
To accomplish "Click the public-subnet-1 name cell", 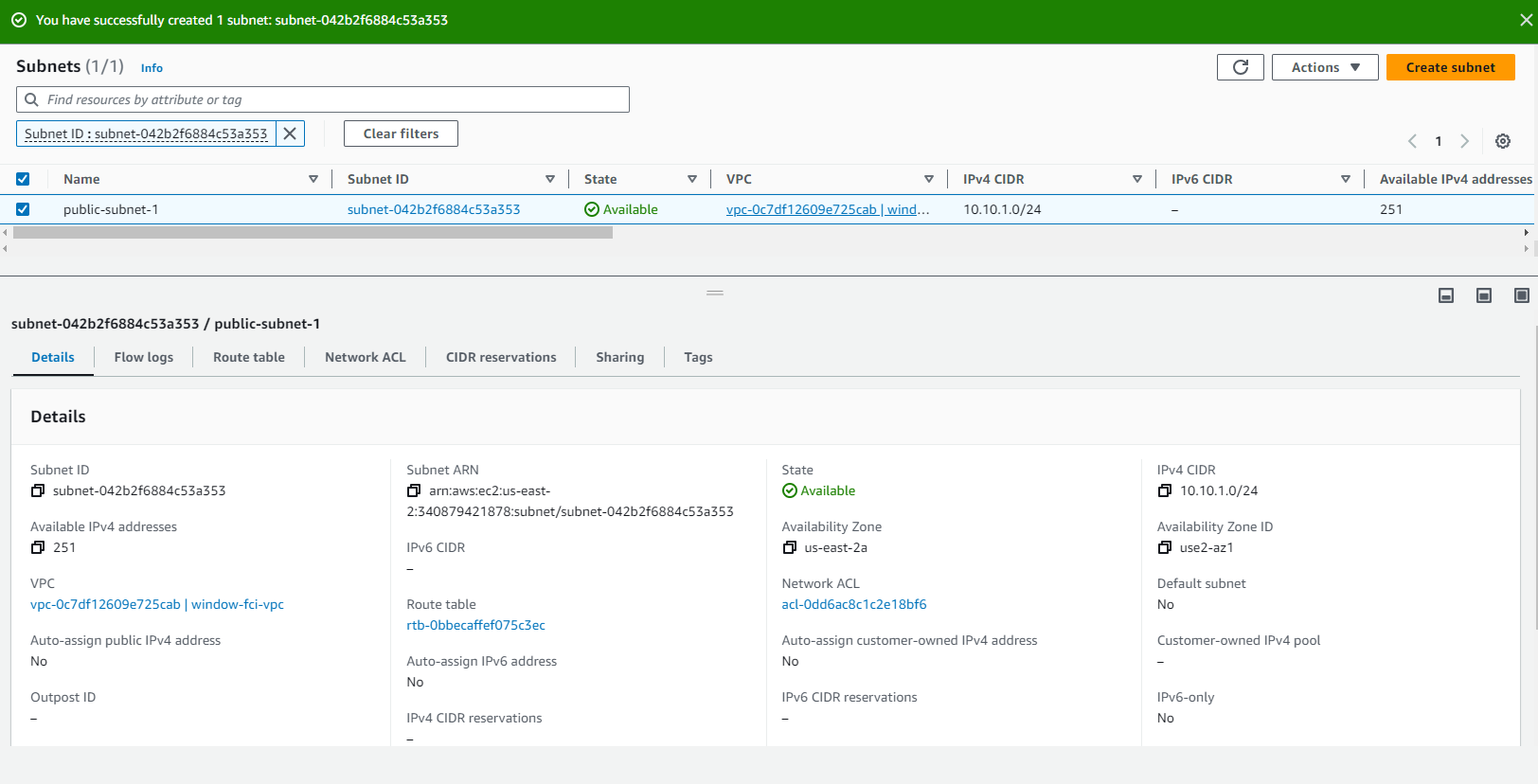I will [111, 209].
